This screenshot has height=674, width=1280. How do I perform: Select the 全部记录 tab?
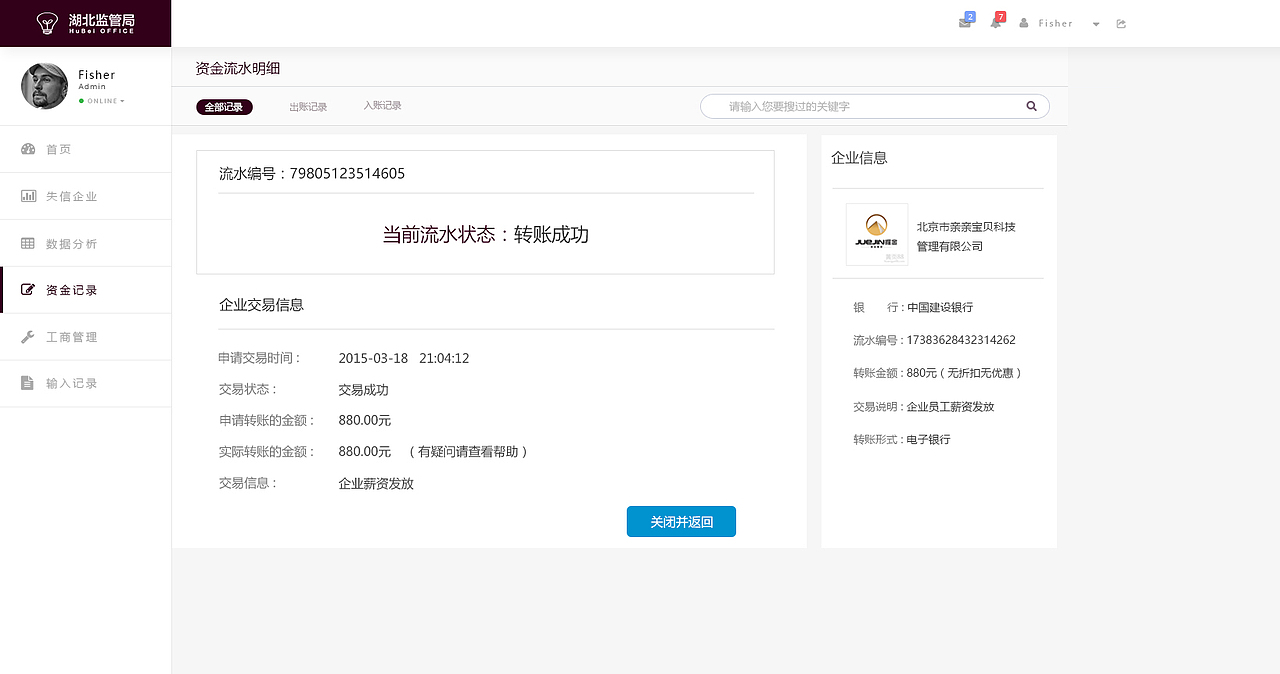[224, 106]
